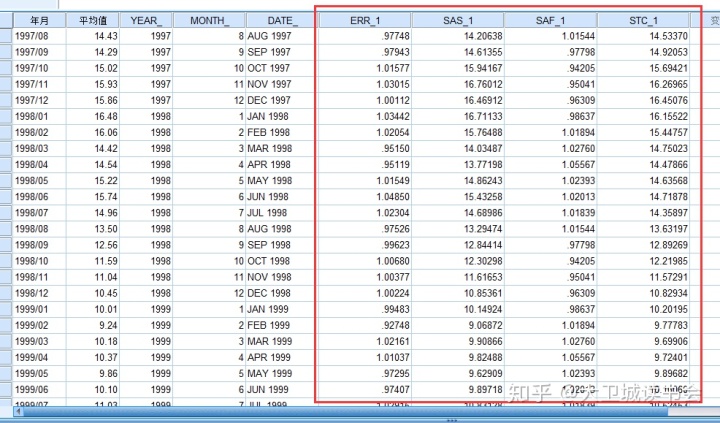Select the STC_1 cell 9.69906

(643, 342)
